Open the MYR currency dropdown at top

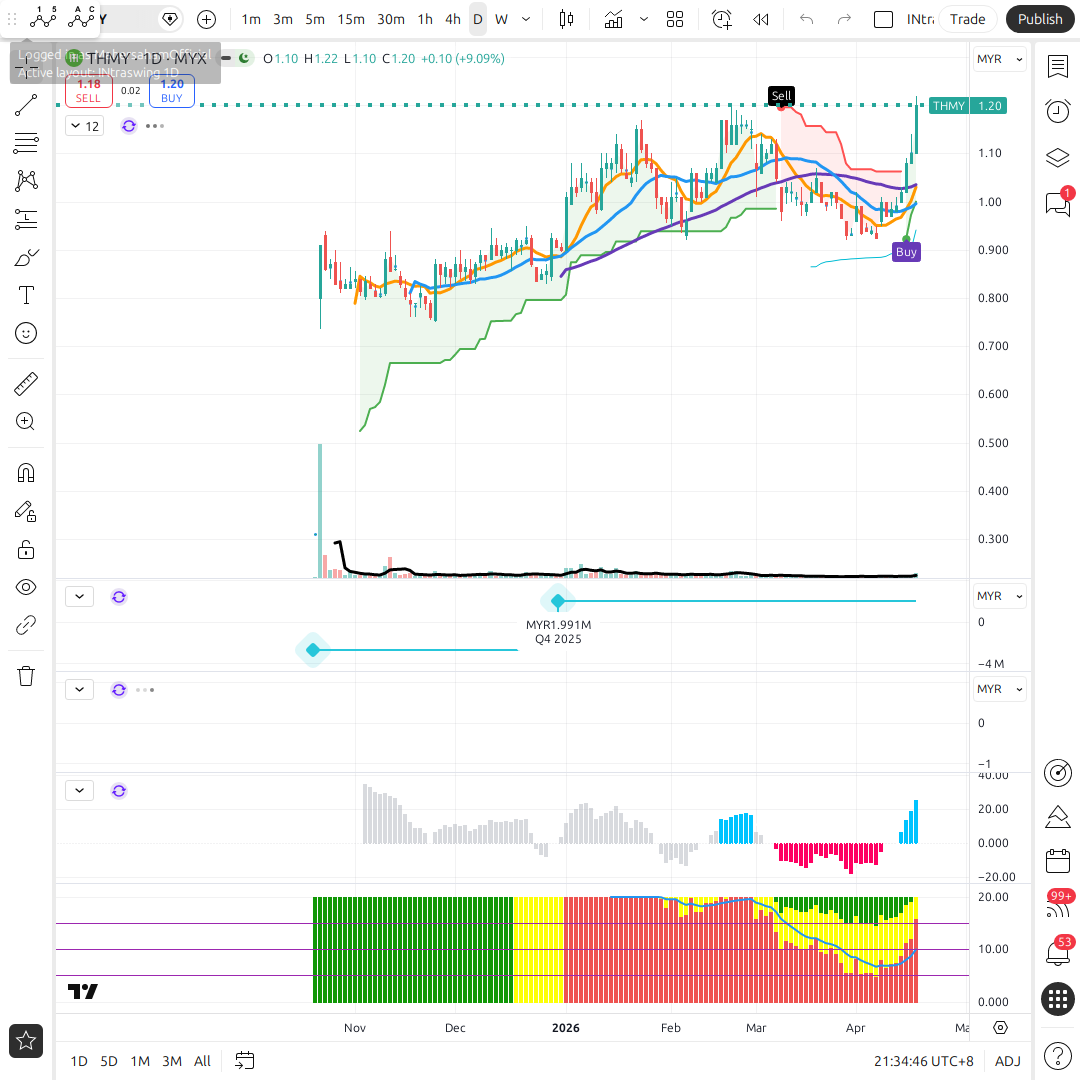[x=999, y=59]
